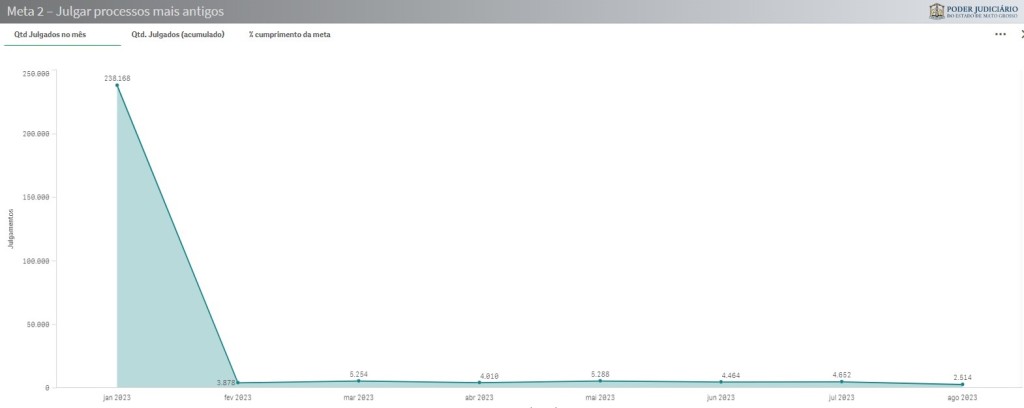
Task: Click the 'jan 2023' x-axis label
Action: tap(117, 397)
